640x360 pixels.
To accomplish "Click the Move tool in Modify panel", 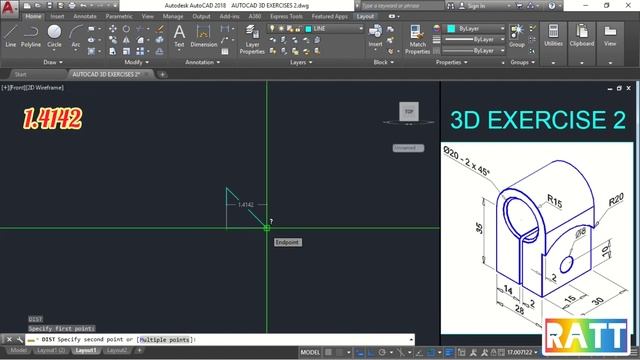I will tap(113, 29).
